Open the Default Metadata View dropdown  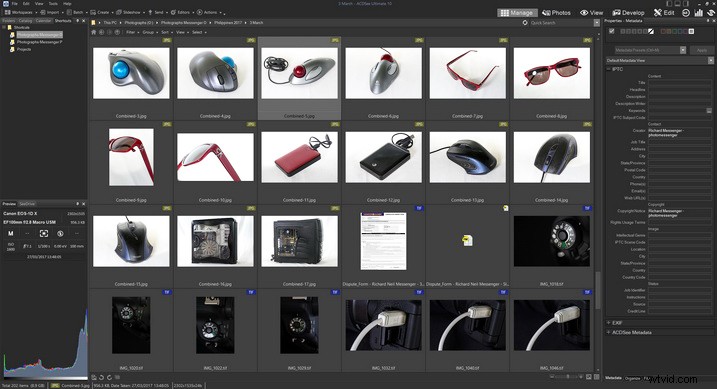711,60
